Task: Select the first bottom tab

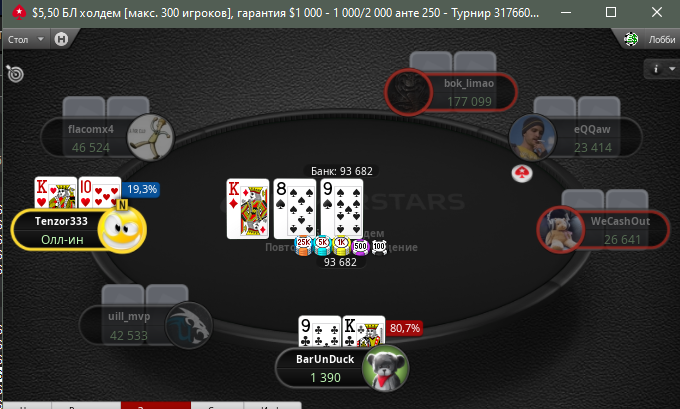Action: pyautogui.click(x=27, y=406)
